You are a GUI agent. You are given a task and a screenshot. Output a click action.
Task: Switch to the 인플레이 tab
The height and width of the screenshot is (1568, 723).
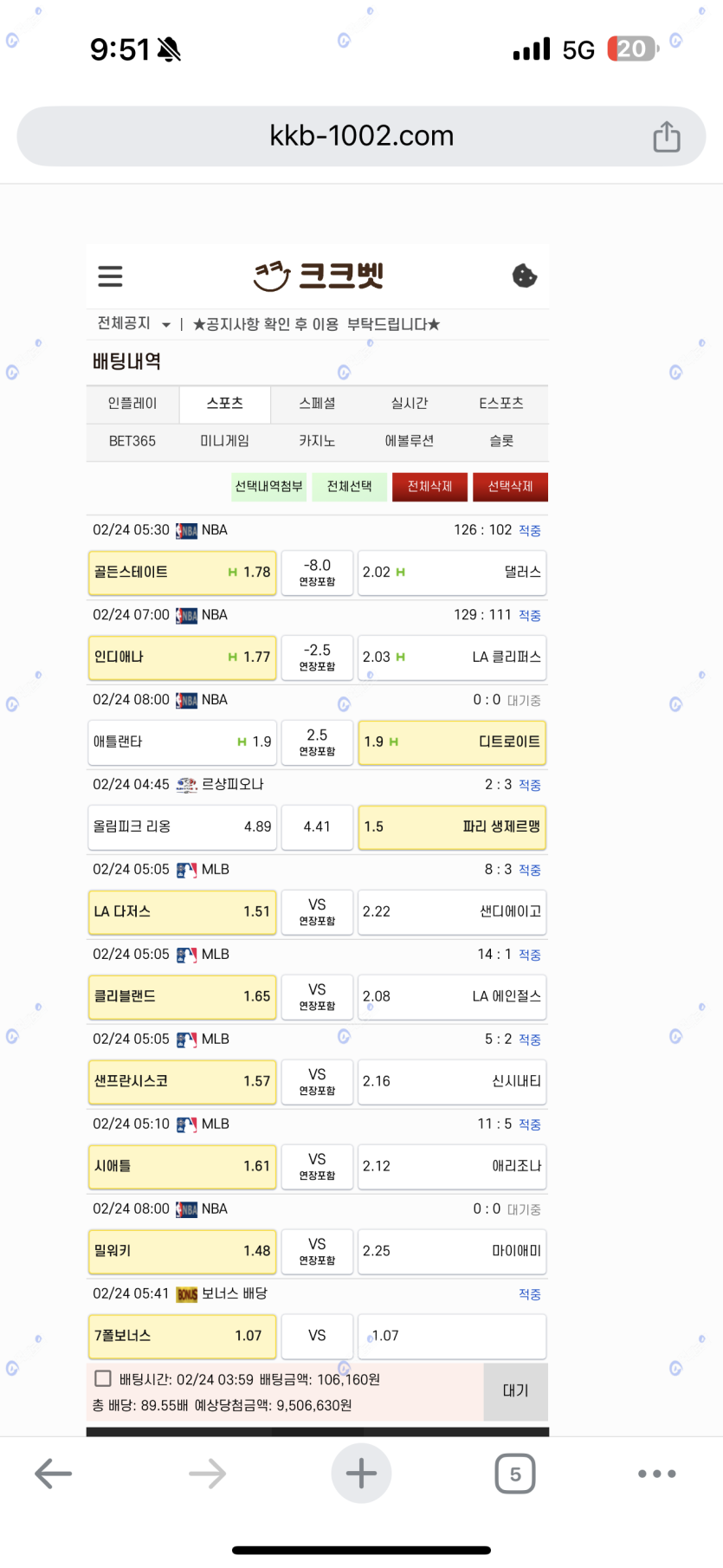pyautogui.click(x=132, y=404)
